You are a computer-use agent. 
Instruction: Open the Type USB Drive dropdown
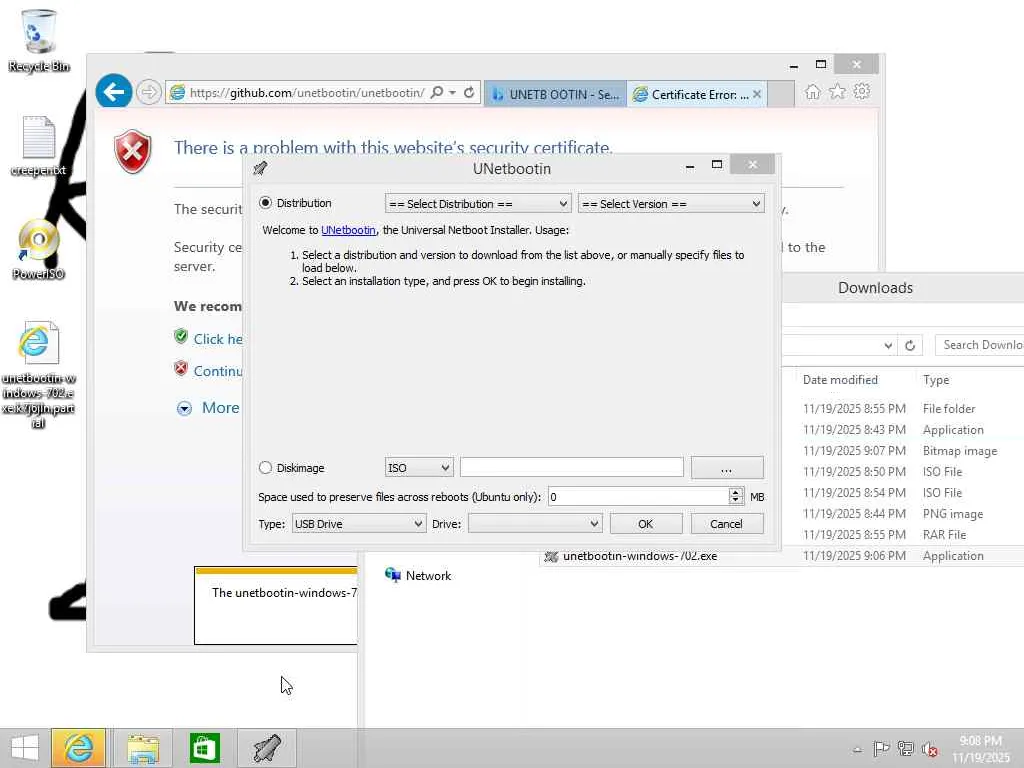pos(359,524)
